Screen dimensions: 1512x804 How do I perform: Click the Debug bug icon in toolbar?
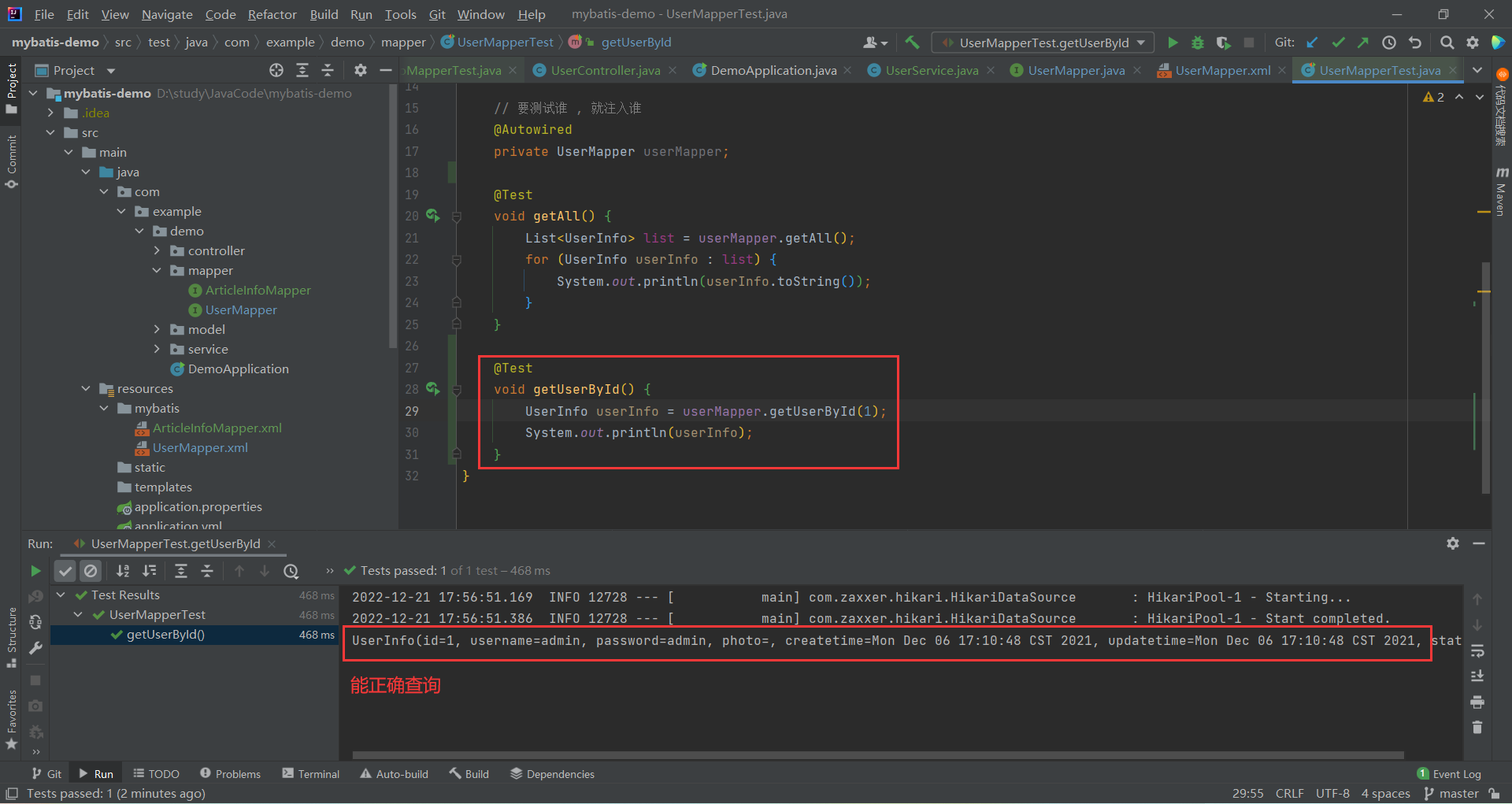[1198, 43]
